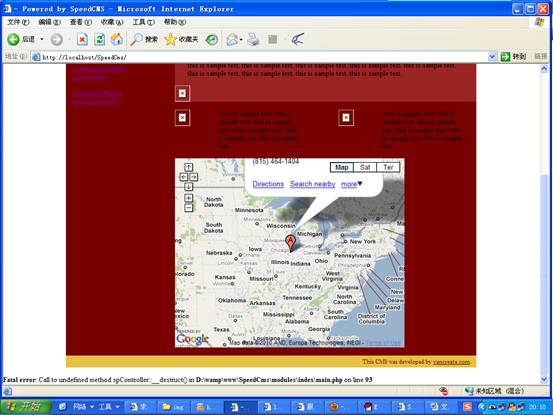The image size is (553, 415).
Task: Click the red A map marker
Action: point(290,243)
